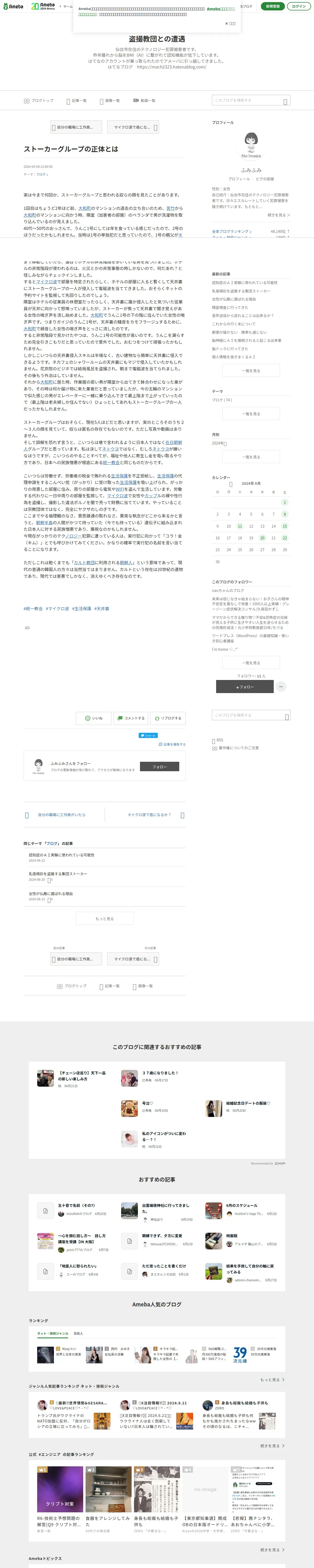314x1568 pixels.
Task: Click previous month arrow in calendar
Action: [x=231, y=485]
